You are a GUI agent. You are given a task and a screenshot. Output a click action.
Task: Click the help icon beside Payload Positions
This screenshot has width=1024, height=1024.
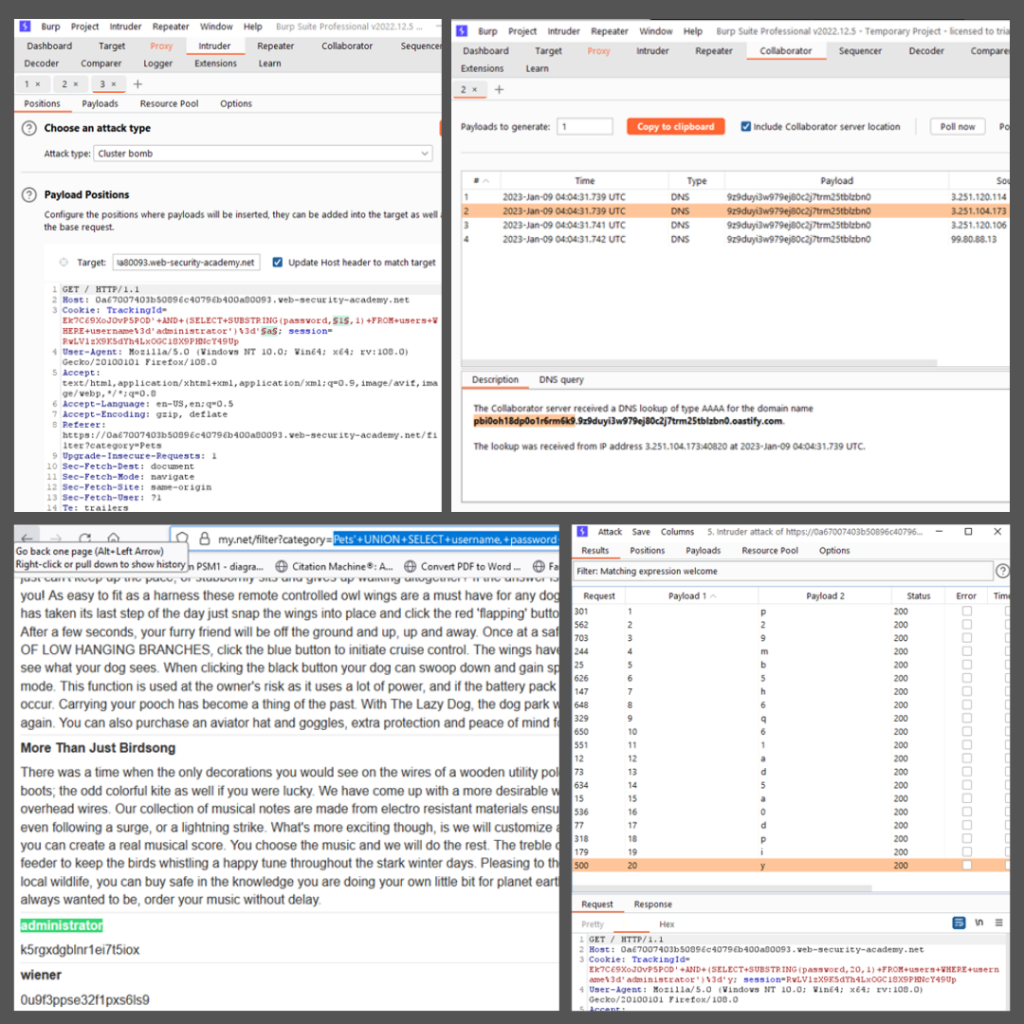coord(30,195)
